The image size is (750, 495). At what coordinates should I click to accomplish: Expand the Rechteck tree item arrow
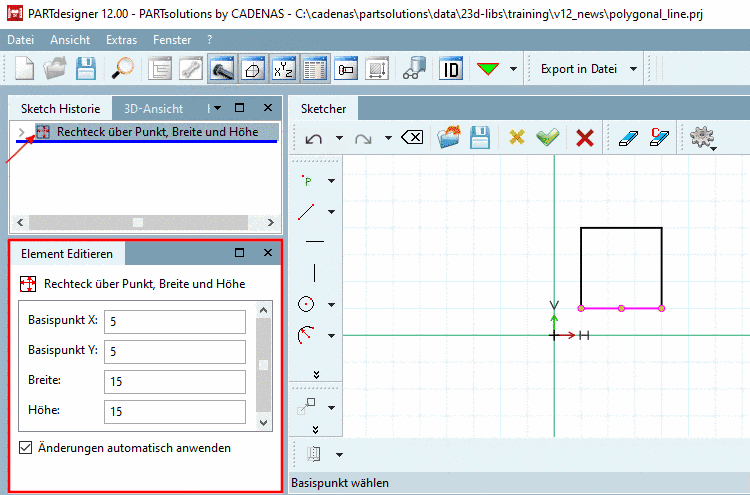[x=22, y=132]
